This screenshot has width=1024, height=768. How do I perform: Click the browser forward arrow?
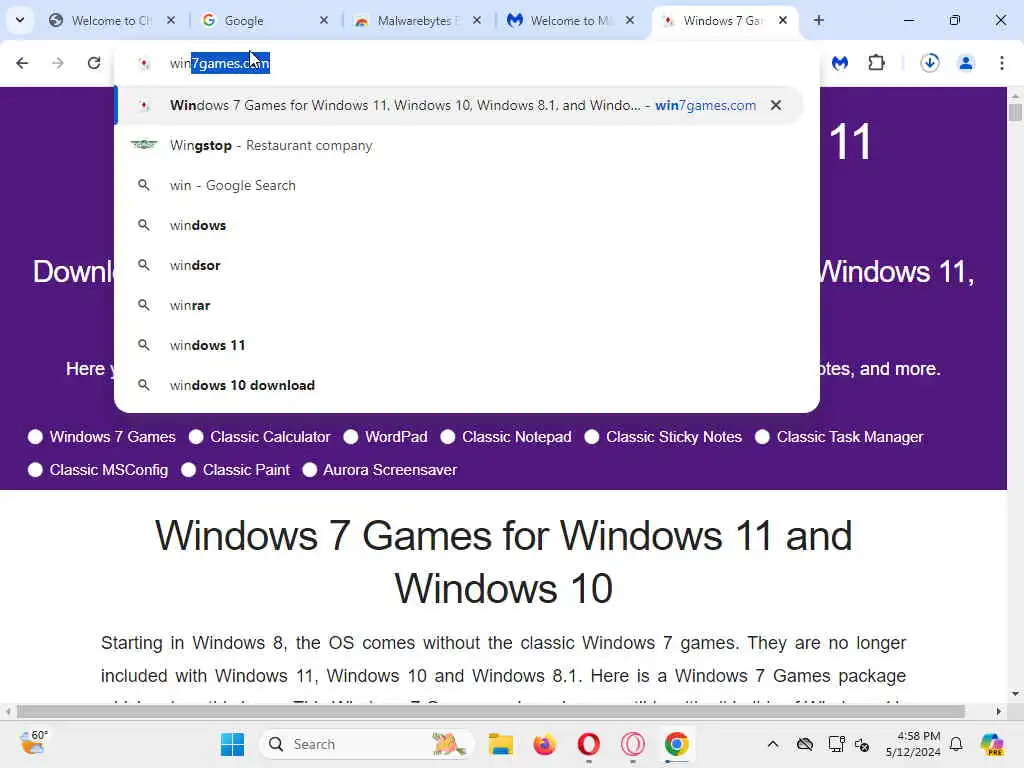[x=57, y=63]
